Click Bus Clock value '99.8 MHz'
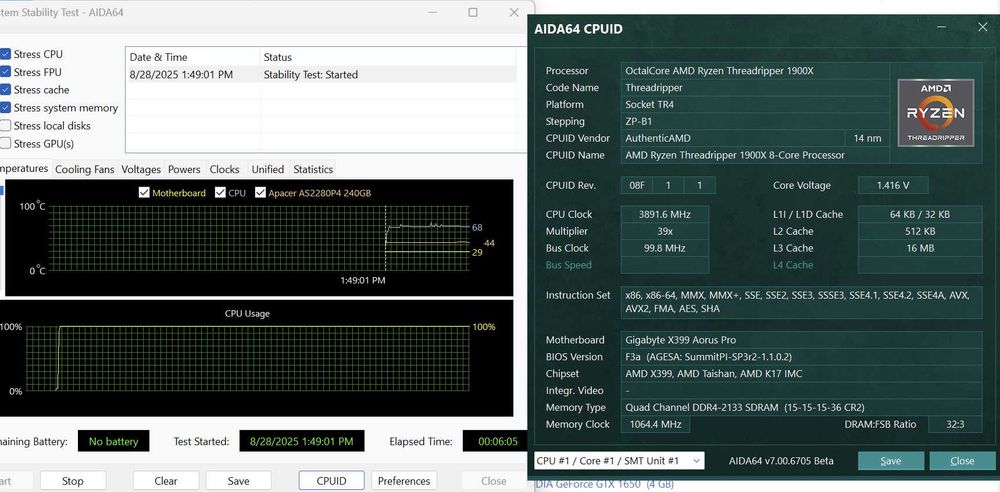Image resolution: width=1000 pixels, height=492 pixels. (x=665, y=248)
